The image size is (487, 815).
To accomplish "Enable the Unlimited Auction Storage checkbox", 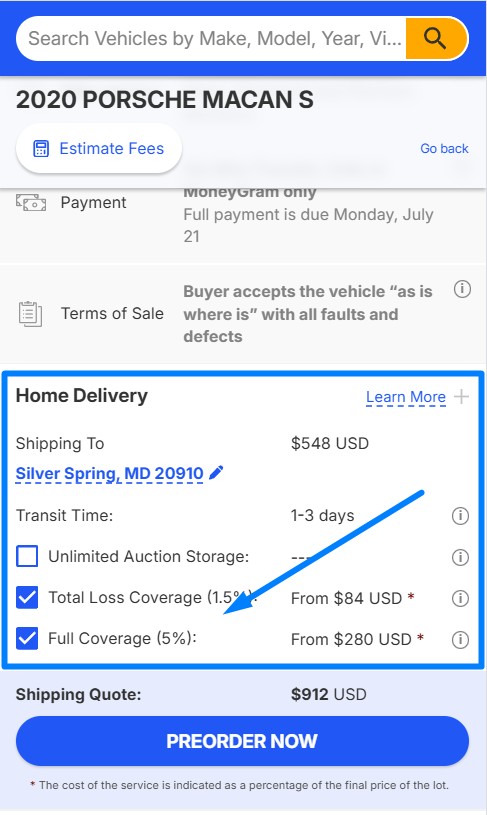I will pos(27,556).
